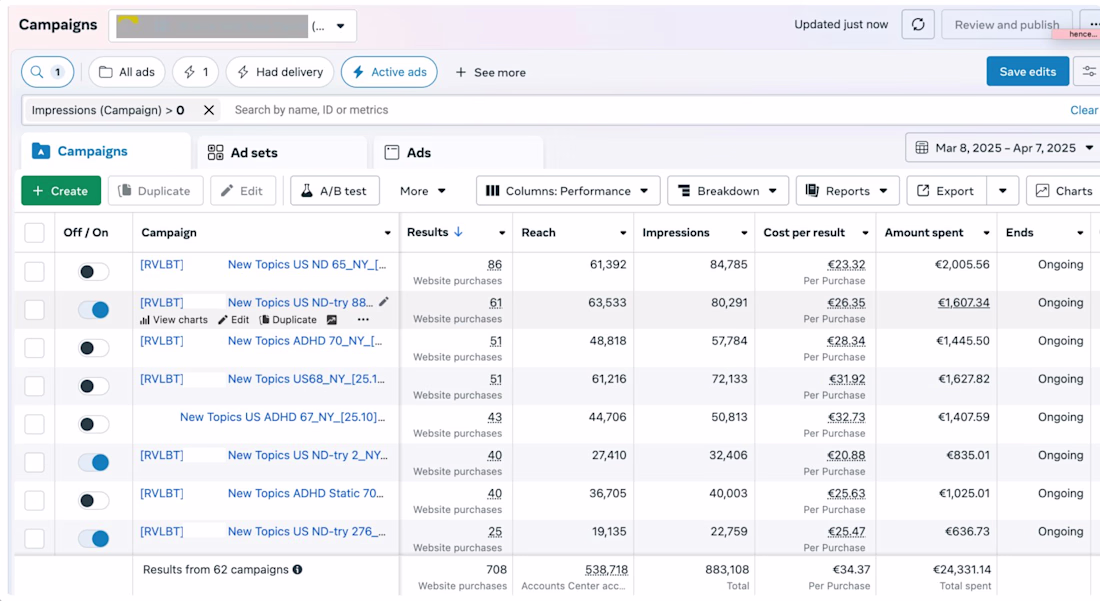This screenshot has height=601, width=1100.
Task: Open the filter settings icon beside Save edits
Action: [1088, 72]
